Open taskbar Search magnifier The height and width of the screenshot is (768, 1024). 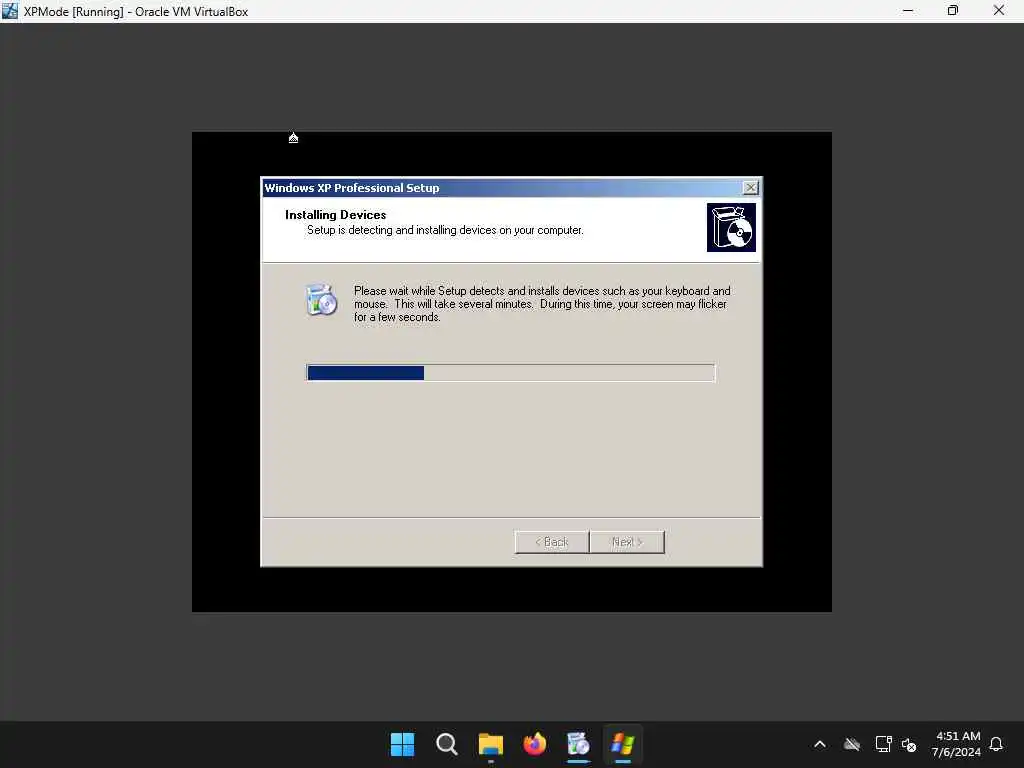pyautogui.click(x=447, y=744)
